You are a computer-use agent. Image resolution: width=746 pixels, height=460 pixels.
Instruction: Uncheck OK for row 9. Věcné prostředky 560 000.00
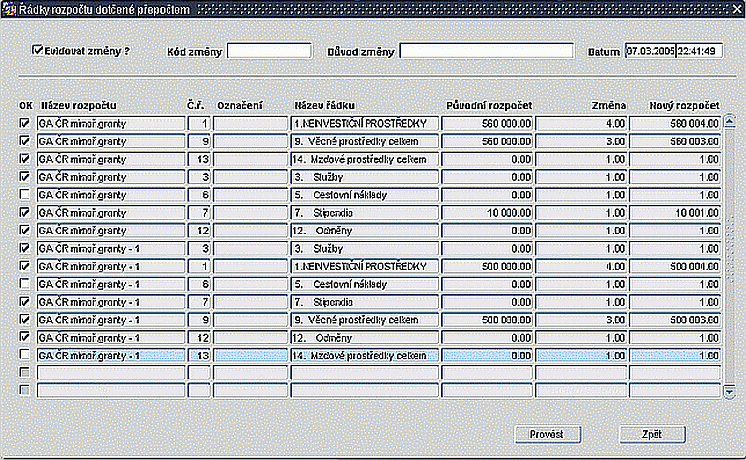[x=24, y=141]
